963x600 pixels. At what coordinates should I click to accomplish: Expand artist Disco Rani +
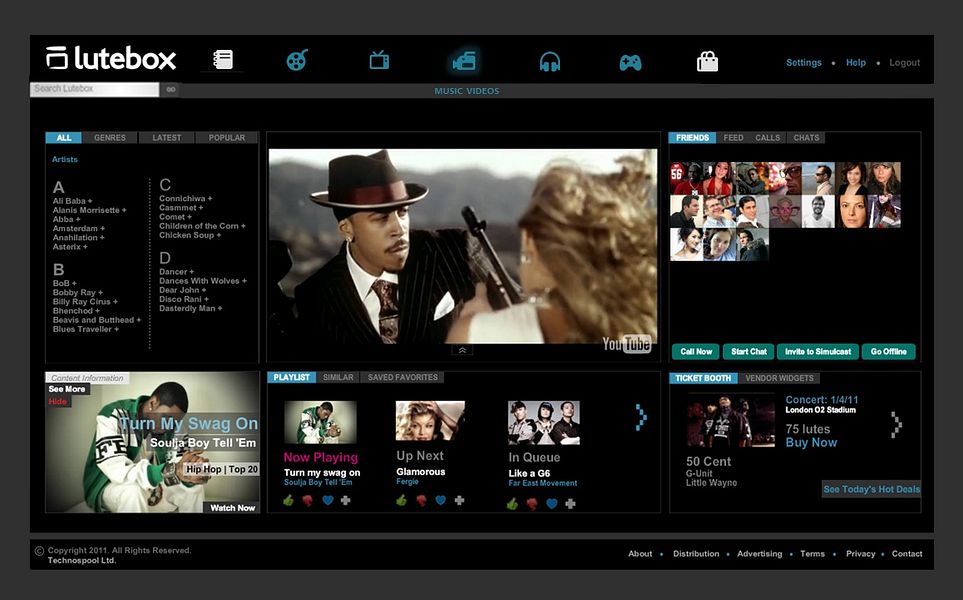[x=183, y=299]
